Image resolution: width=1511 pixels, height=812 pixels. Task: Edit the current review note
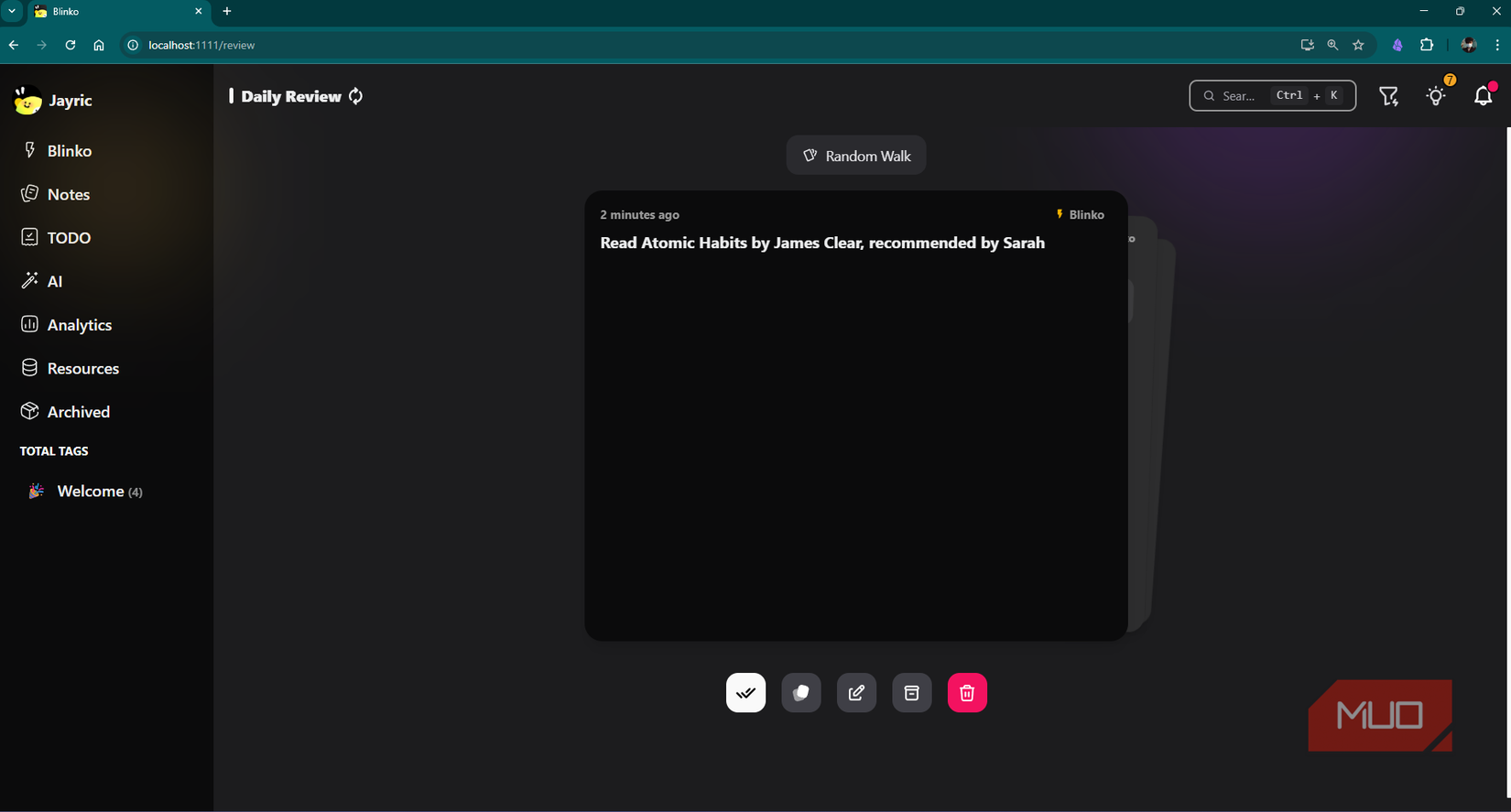(x=856, y=693)
